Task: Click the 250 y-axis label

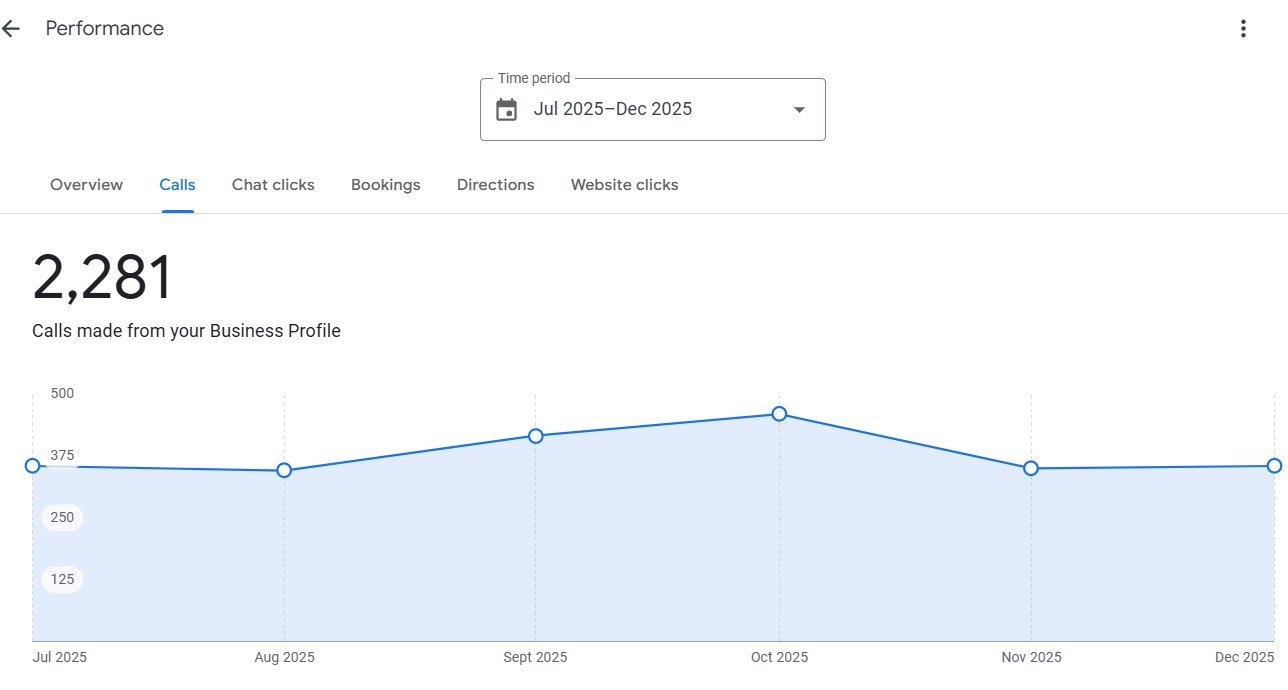Action: 62,517
